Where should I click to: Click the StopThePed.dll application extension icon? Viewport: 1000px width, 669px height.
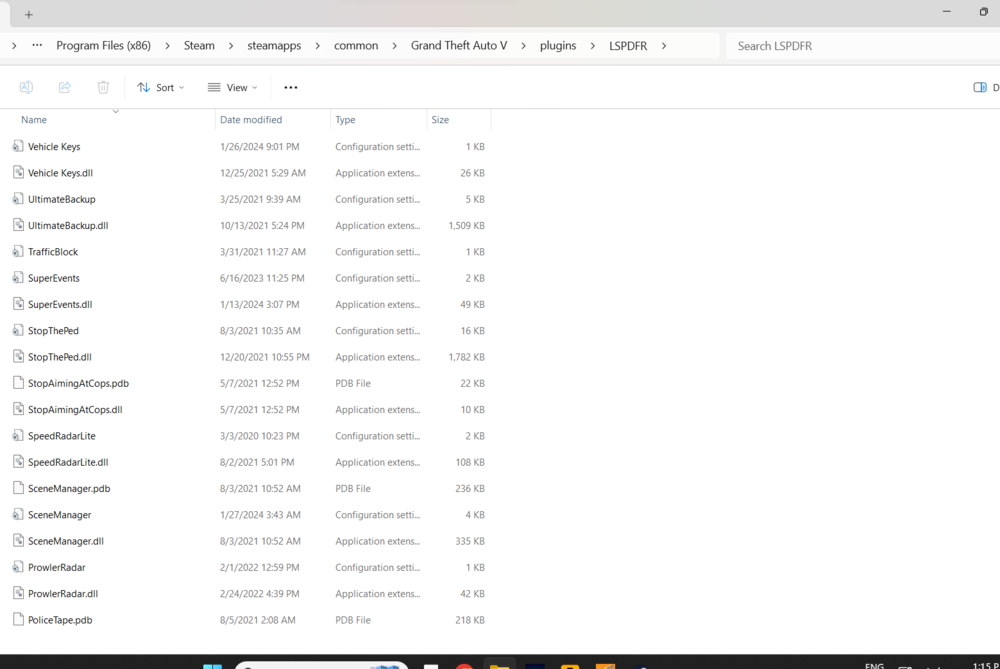18,356
